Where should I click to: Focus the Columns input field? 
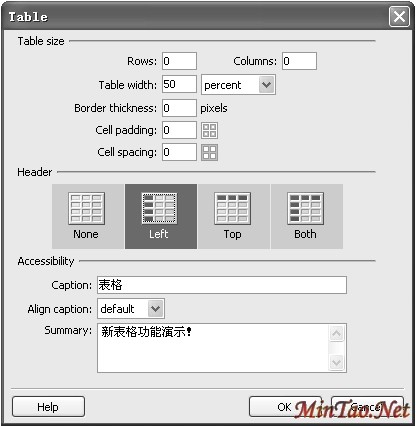point(299,61)
